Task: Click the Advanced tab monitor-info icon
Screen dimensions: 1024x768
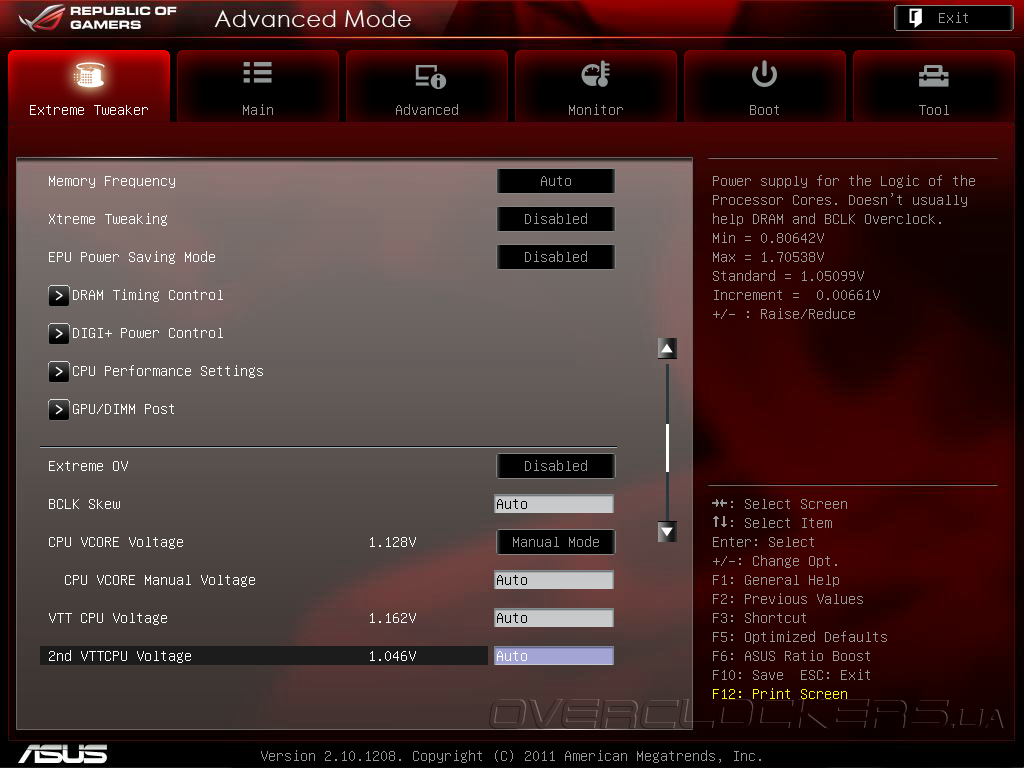Action: click(430, 76)
